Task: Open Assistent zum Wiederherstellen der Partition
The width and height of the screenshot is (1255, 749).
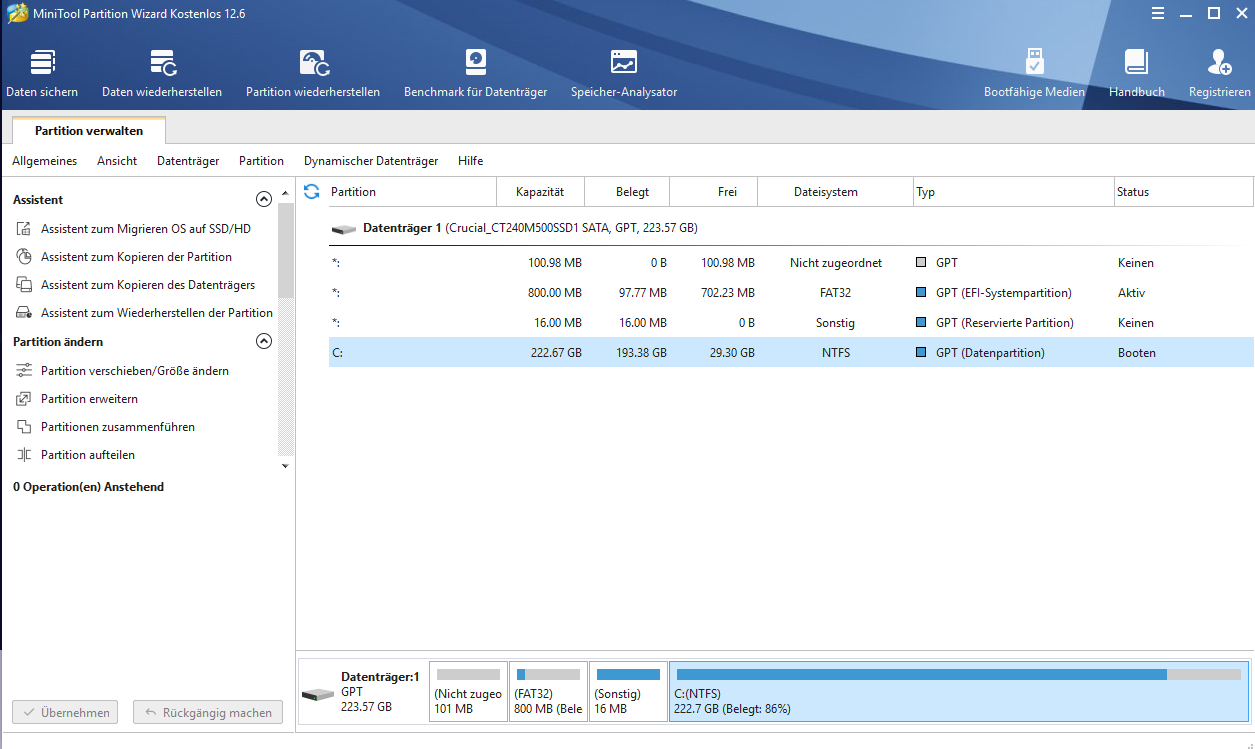Action: point(157,313)
